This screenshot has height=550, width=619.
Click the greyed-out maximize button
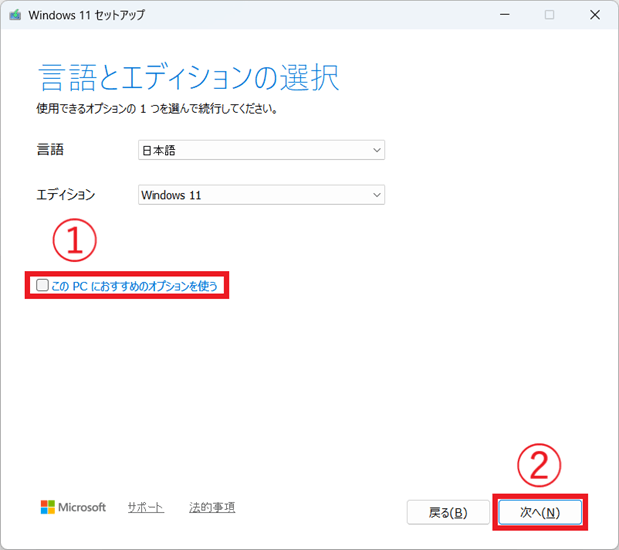(549, 15)
